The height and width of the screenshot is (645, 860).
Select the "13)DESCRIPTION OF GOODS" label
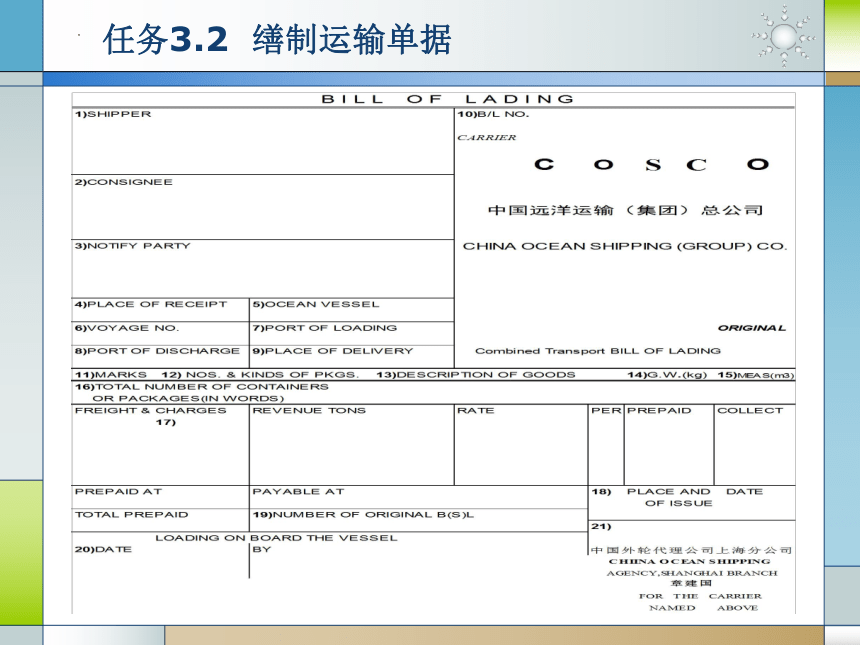476,375
